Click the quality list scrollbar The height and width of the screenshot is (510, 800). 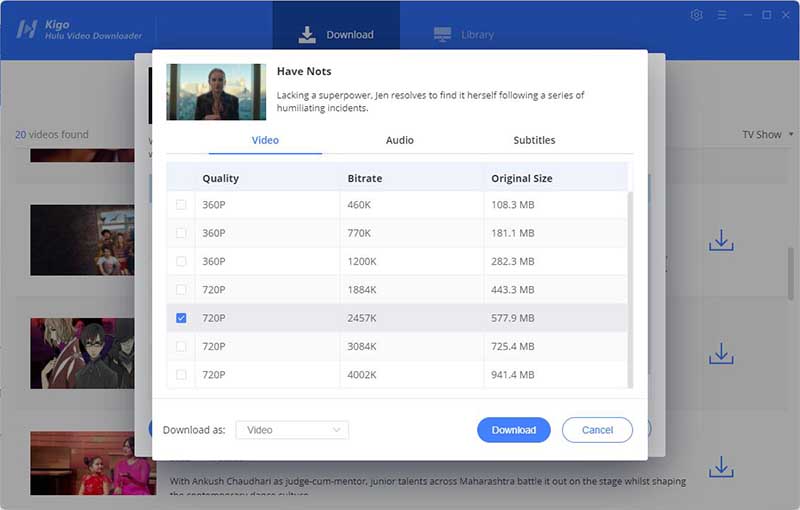click(x=630, y=290)
